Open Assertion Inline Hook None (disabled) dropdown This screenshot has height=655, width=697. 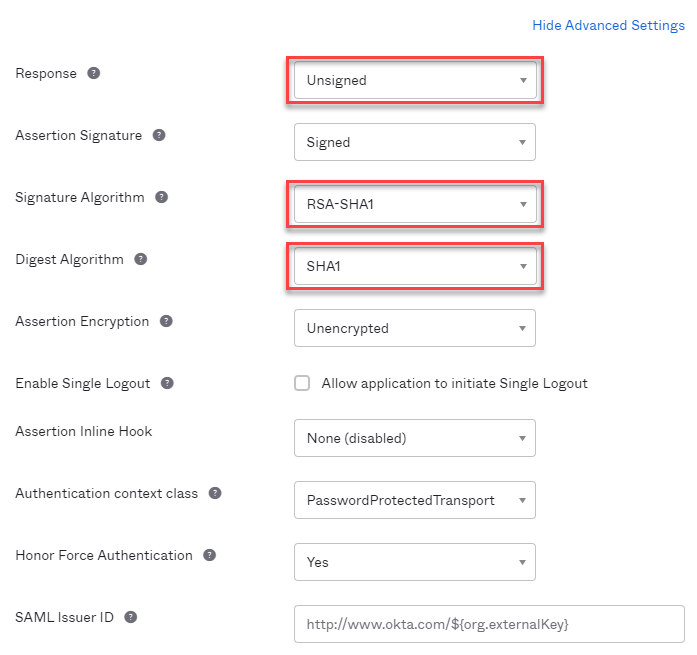point(415,438)
